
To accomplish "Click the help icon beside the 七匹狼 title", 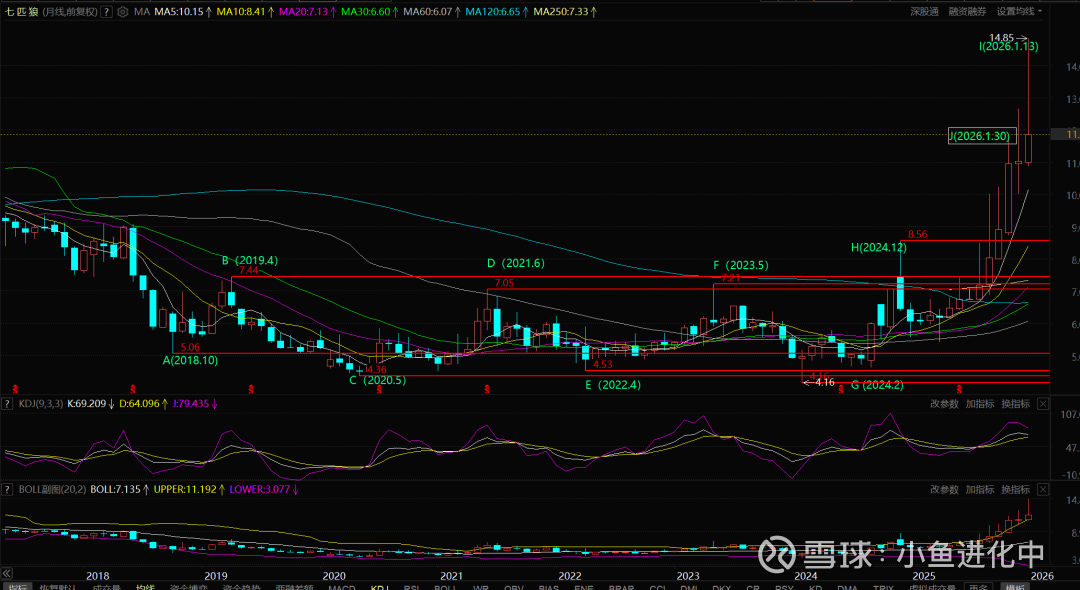I will point(107,12).
